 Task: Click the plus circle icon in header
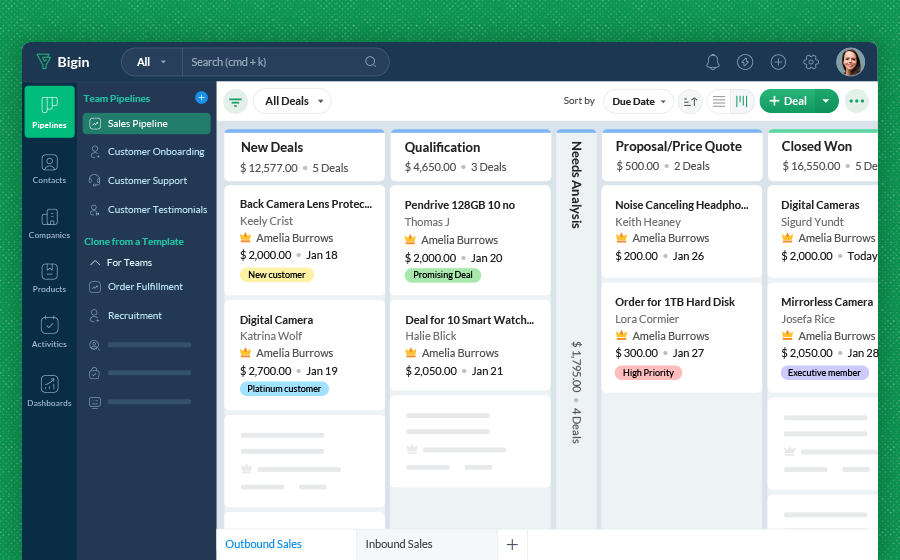click(778, 62)
